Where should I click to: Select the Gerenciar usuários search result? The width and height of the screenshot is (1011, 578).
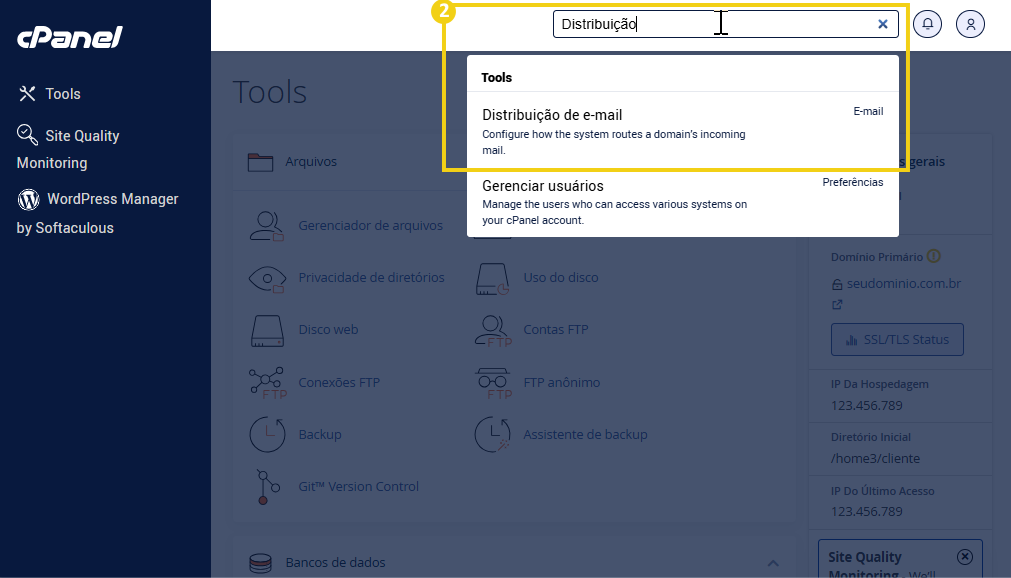tap(542, 186)
